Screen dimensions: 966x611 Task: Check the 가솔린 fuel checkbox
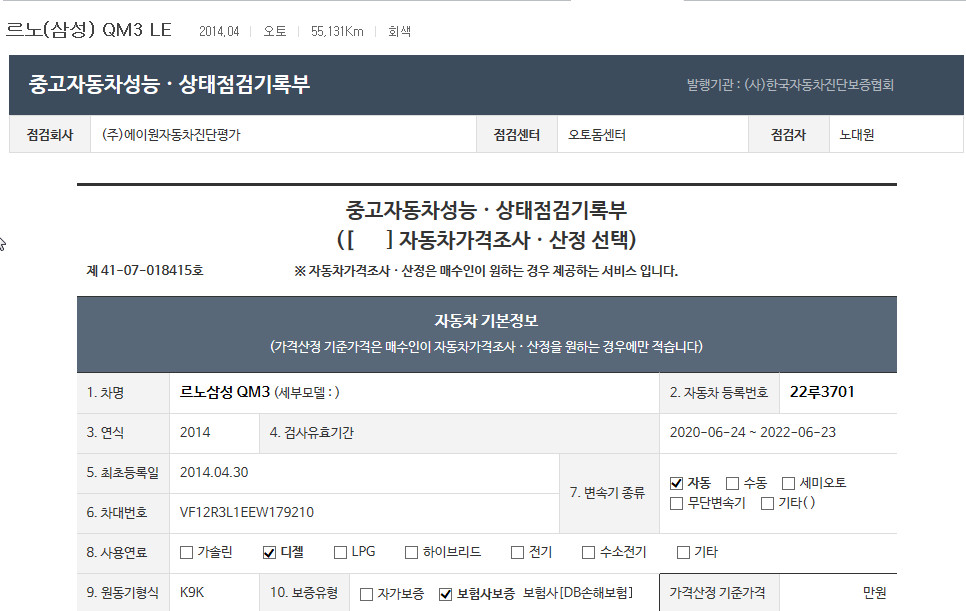(x=187, y=552)
